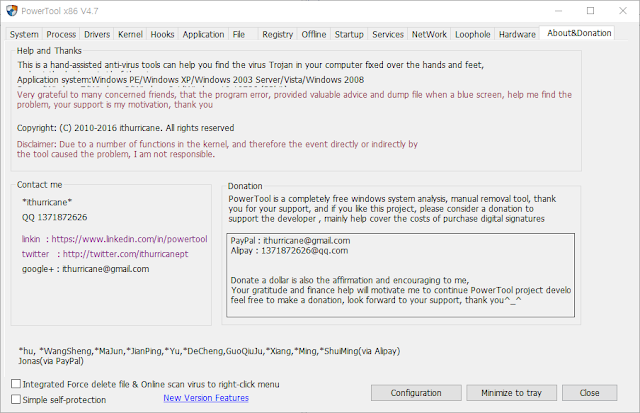
Task: Click the *ithurricane* name text
Action: [47, 202]
